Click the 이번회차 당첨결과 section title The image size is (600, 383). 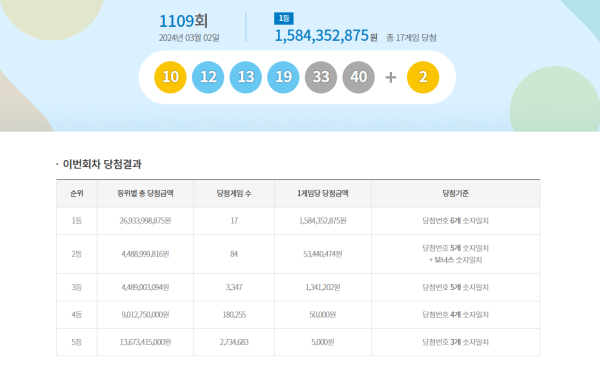point(102,164)
